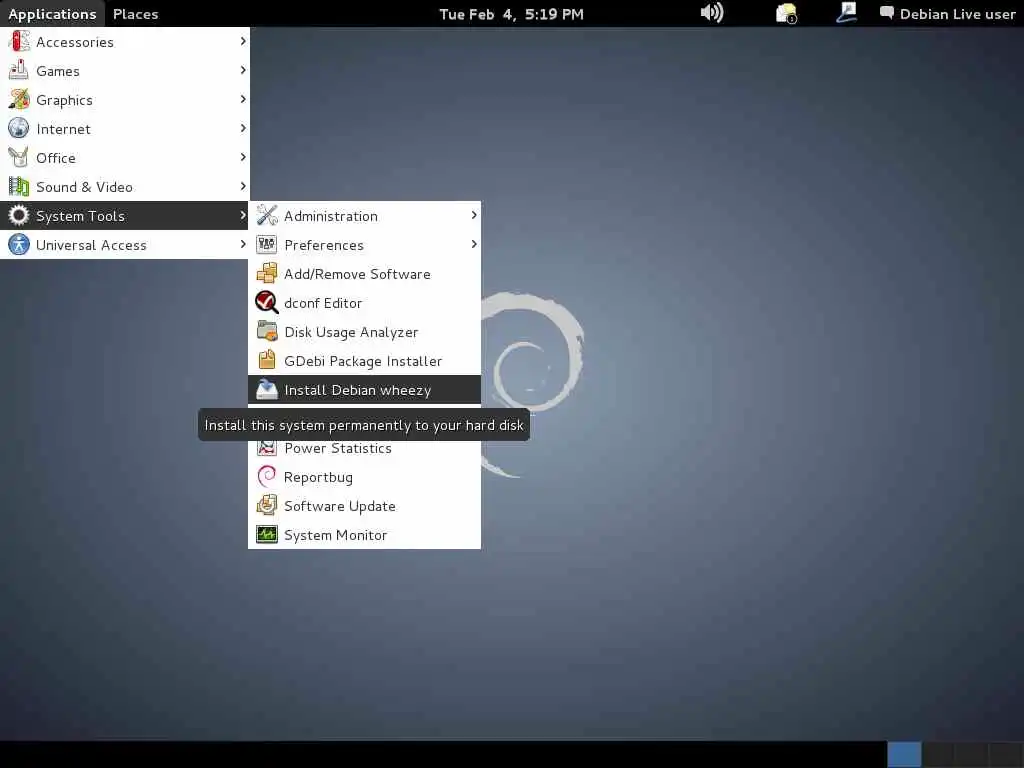Expand Administration submenu arrow

[x=474, y=215]
